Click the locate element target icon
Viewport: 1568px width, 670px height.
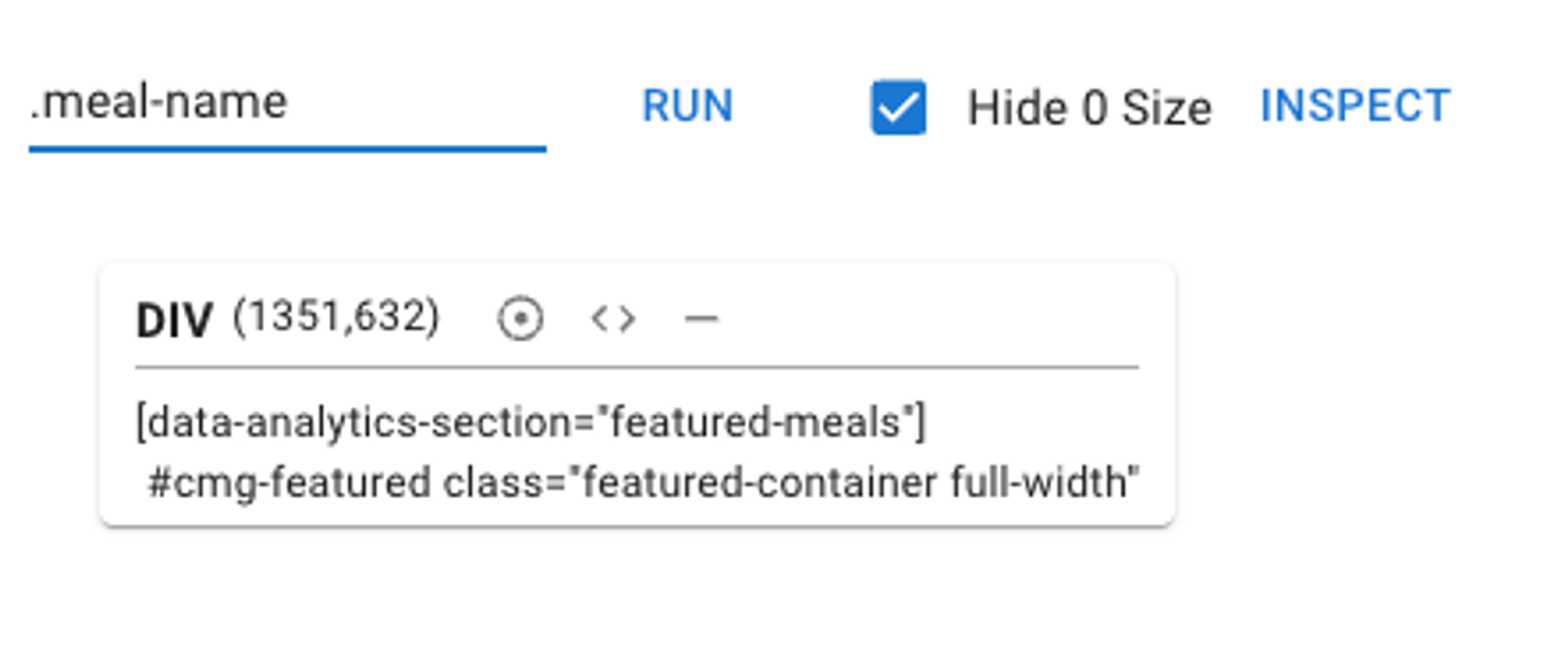pyautogui.click(x=520, y=318)
